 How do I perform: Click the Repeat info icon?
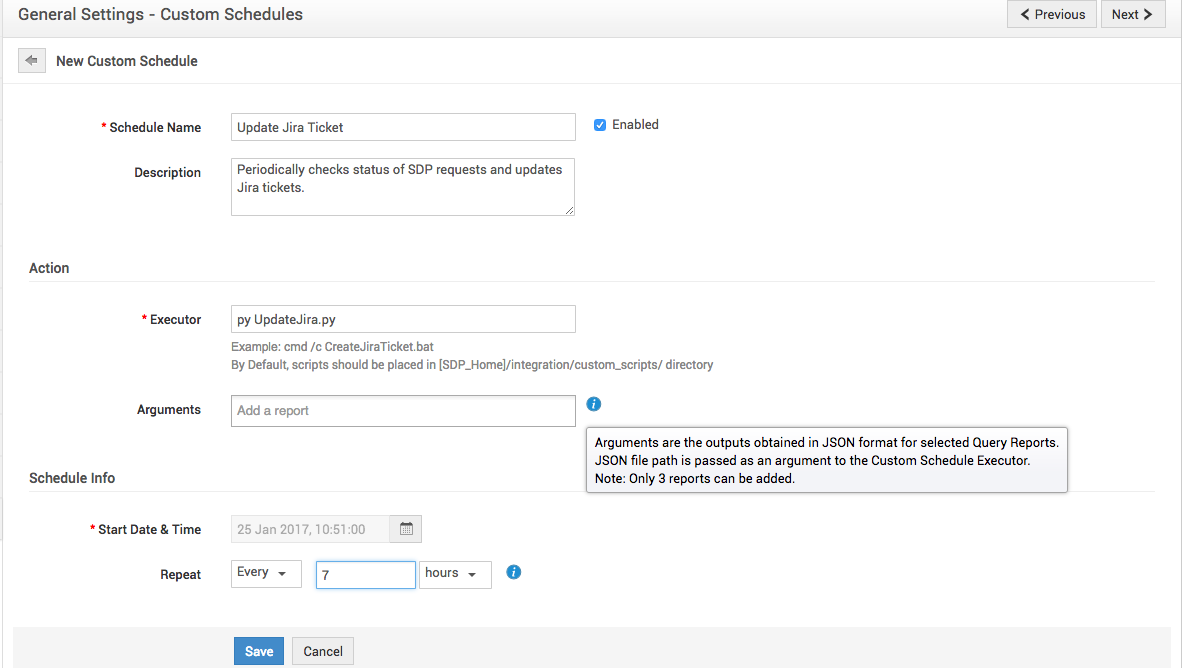click(x=514, y=573)
